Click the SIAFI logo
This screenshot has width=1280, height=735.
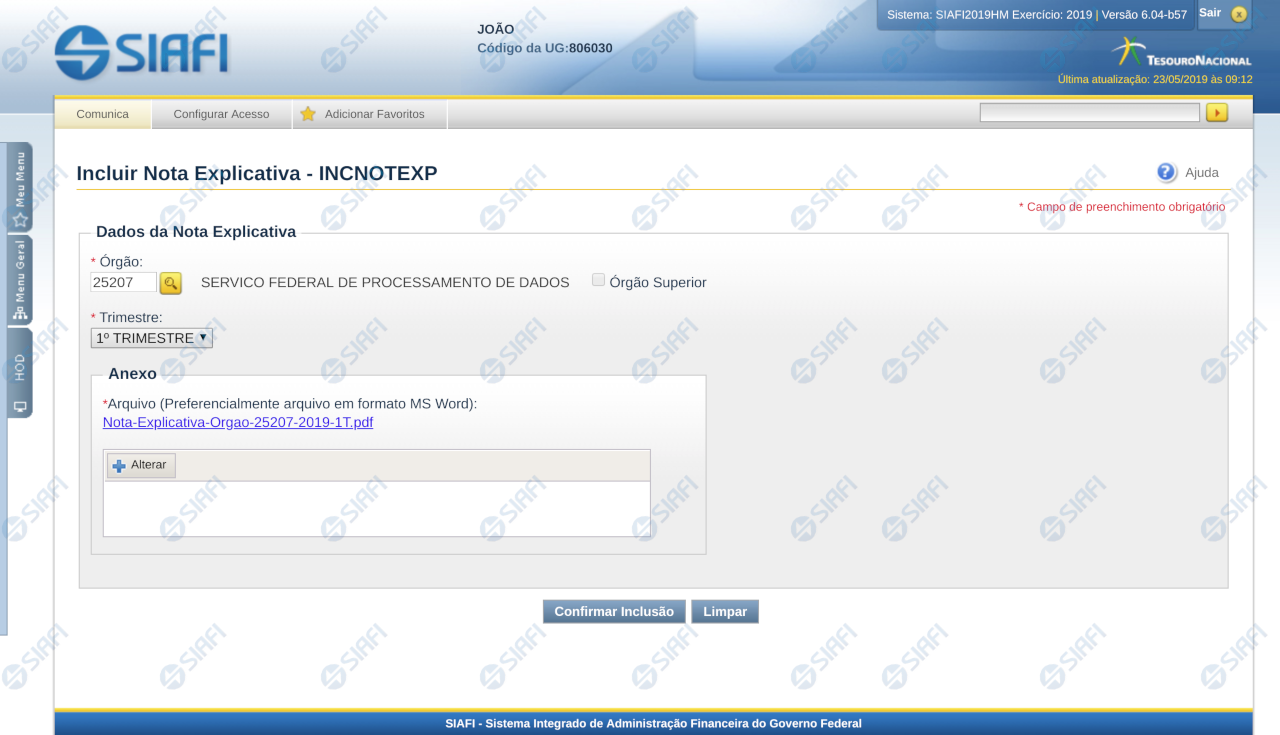[x=142, y=52]
